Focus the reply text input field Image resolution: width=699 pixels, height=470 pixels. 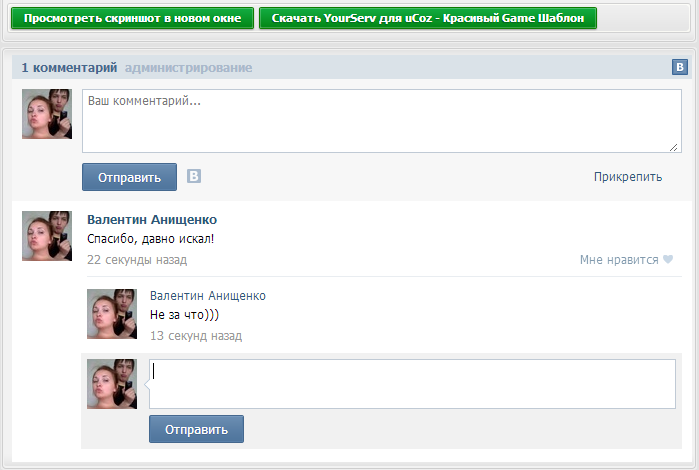click(x=412, y=384)
